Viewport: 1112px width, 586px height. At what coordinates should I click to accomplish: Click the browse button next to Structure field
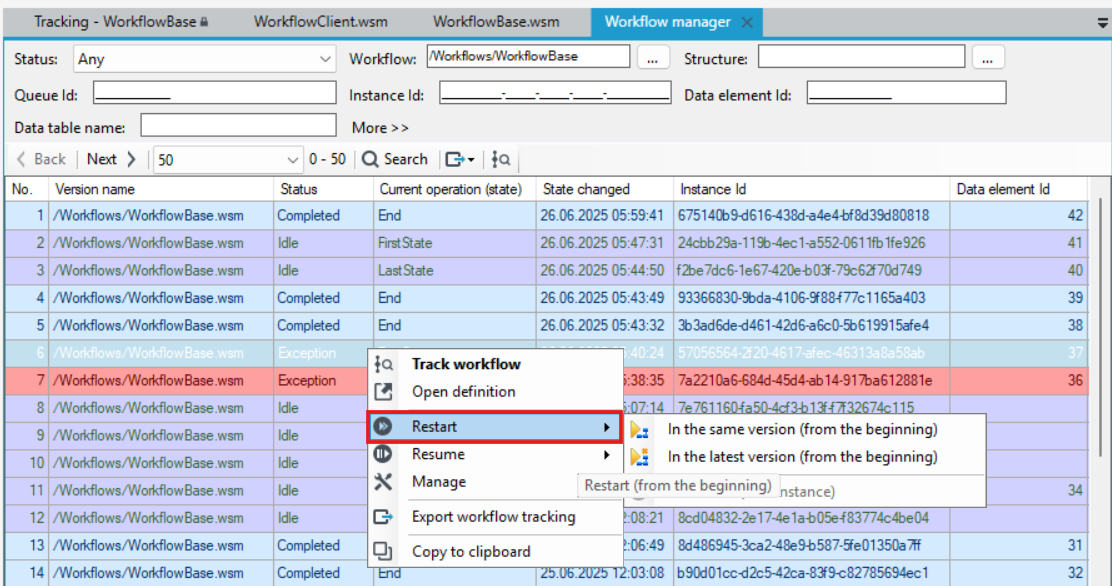[987, 57]
